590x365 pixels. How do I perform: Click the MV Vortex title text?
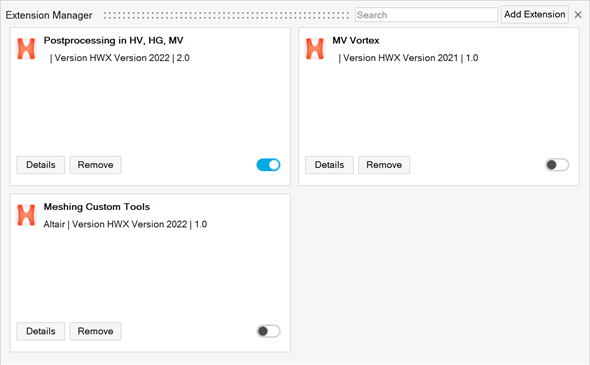(356, 40)
